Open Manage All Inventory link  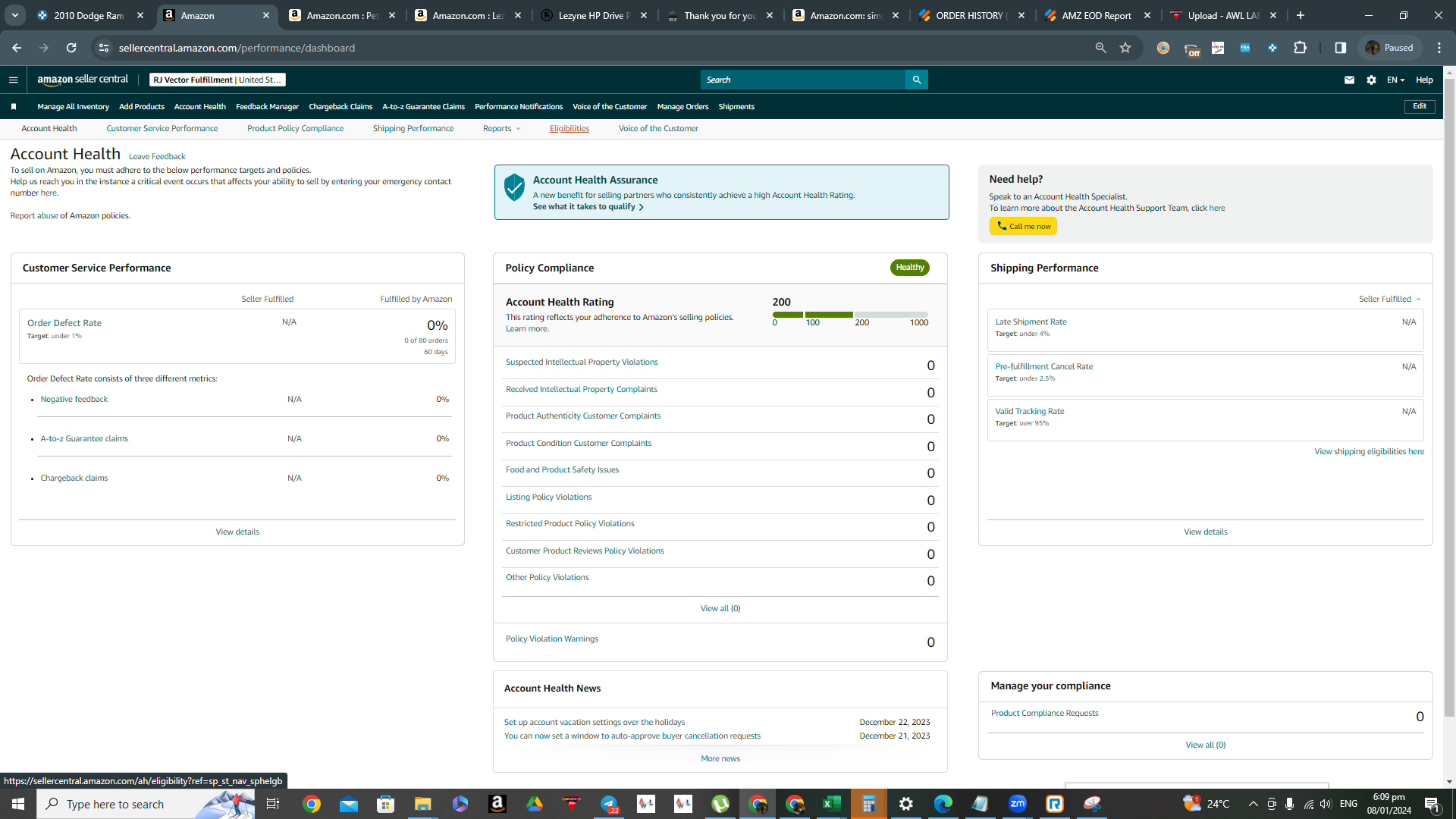click(x=73, y=107)
